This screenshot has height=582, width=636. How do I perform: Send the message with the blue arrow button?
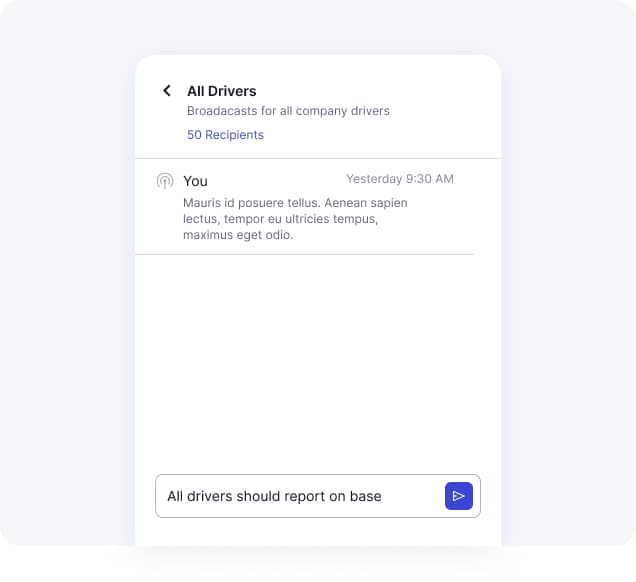[x=459, y=496]
